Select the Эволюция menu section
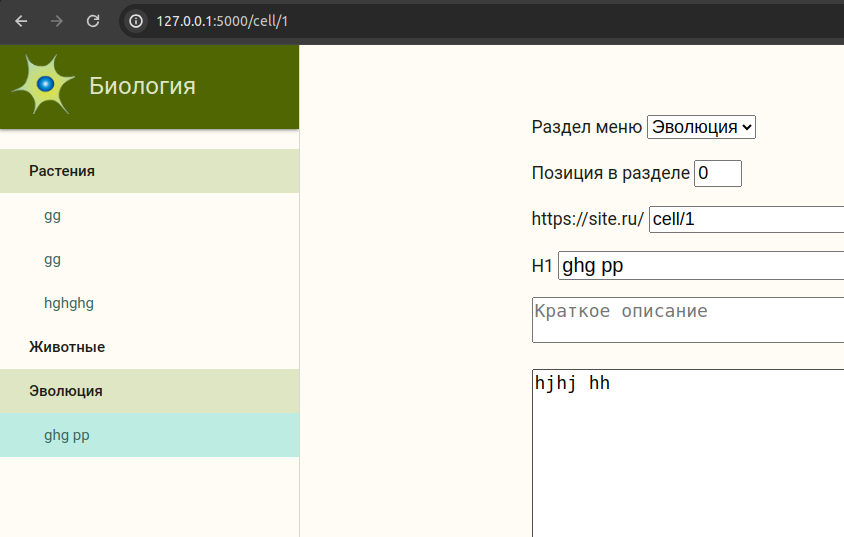The height and width of the screenshot is (537, 844). point(66,391)
